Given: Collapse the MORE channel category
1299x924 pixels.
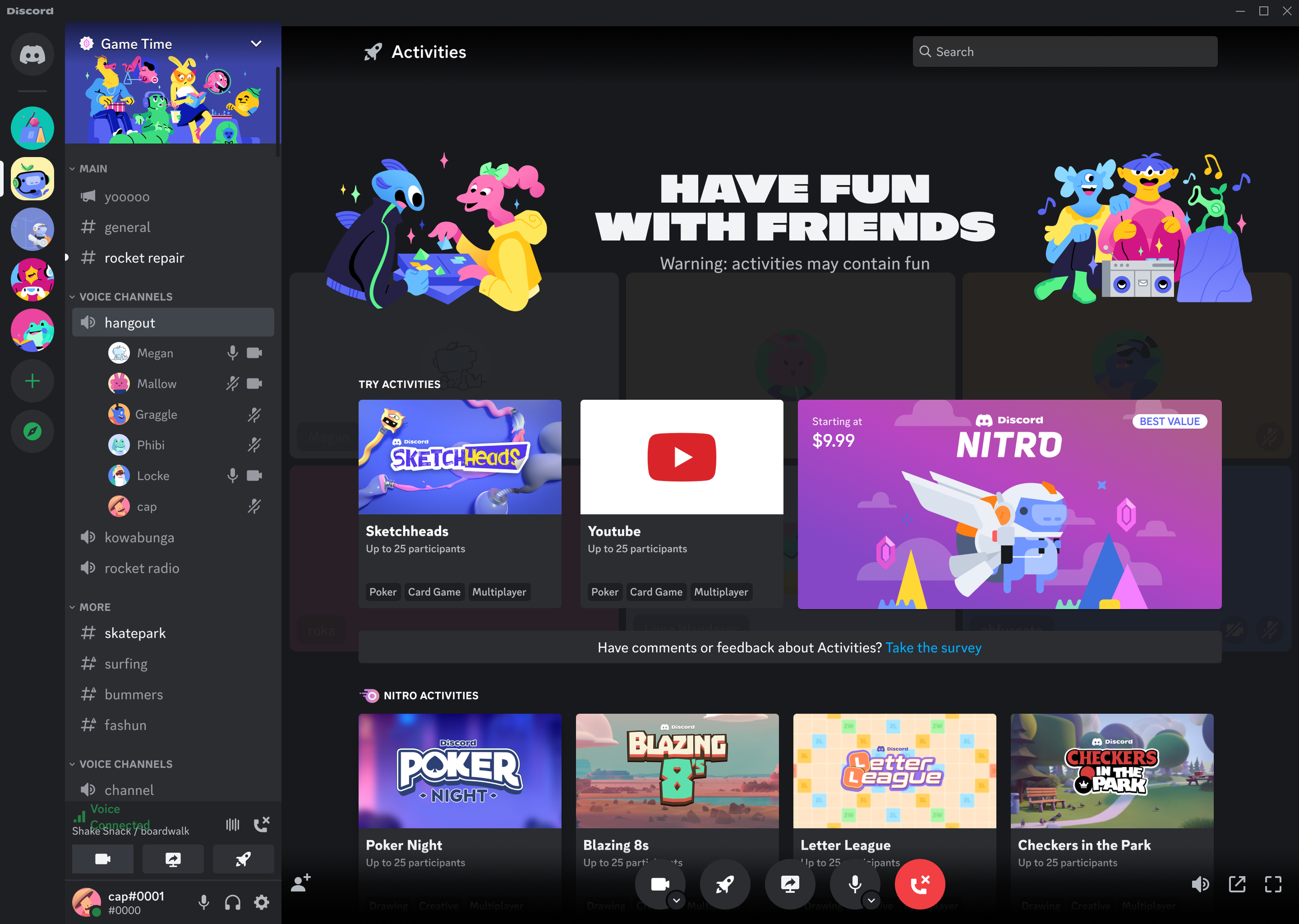Looking at the screenshot, I should click(x=95, y=606).
